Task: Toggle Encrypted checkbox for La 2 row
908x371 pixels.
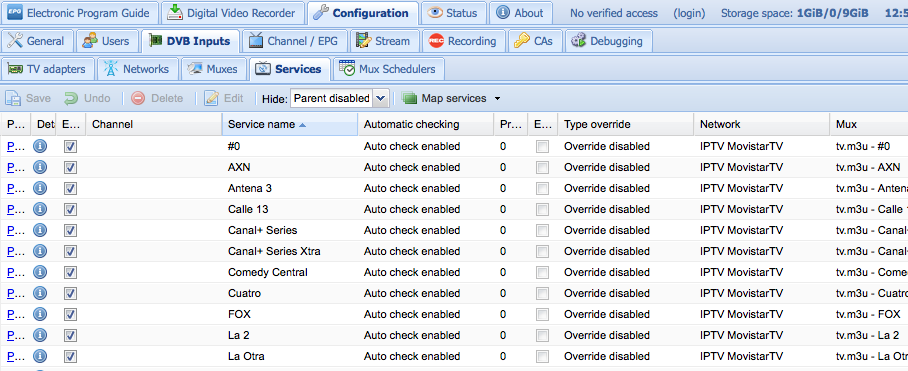Action: (543, 336)
